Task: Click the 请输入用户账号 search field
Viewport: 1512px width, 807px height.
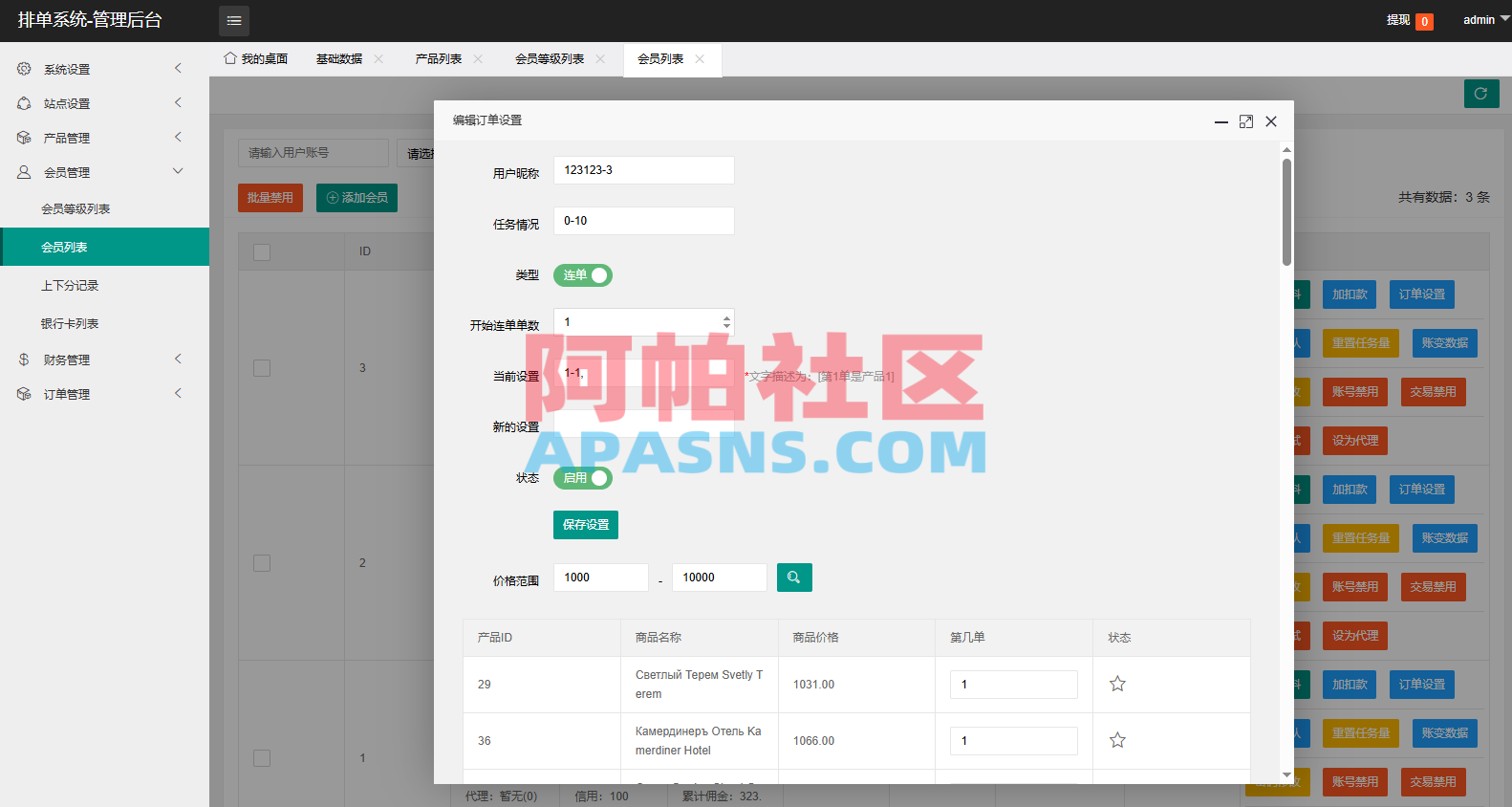Action: point(313,153)
